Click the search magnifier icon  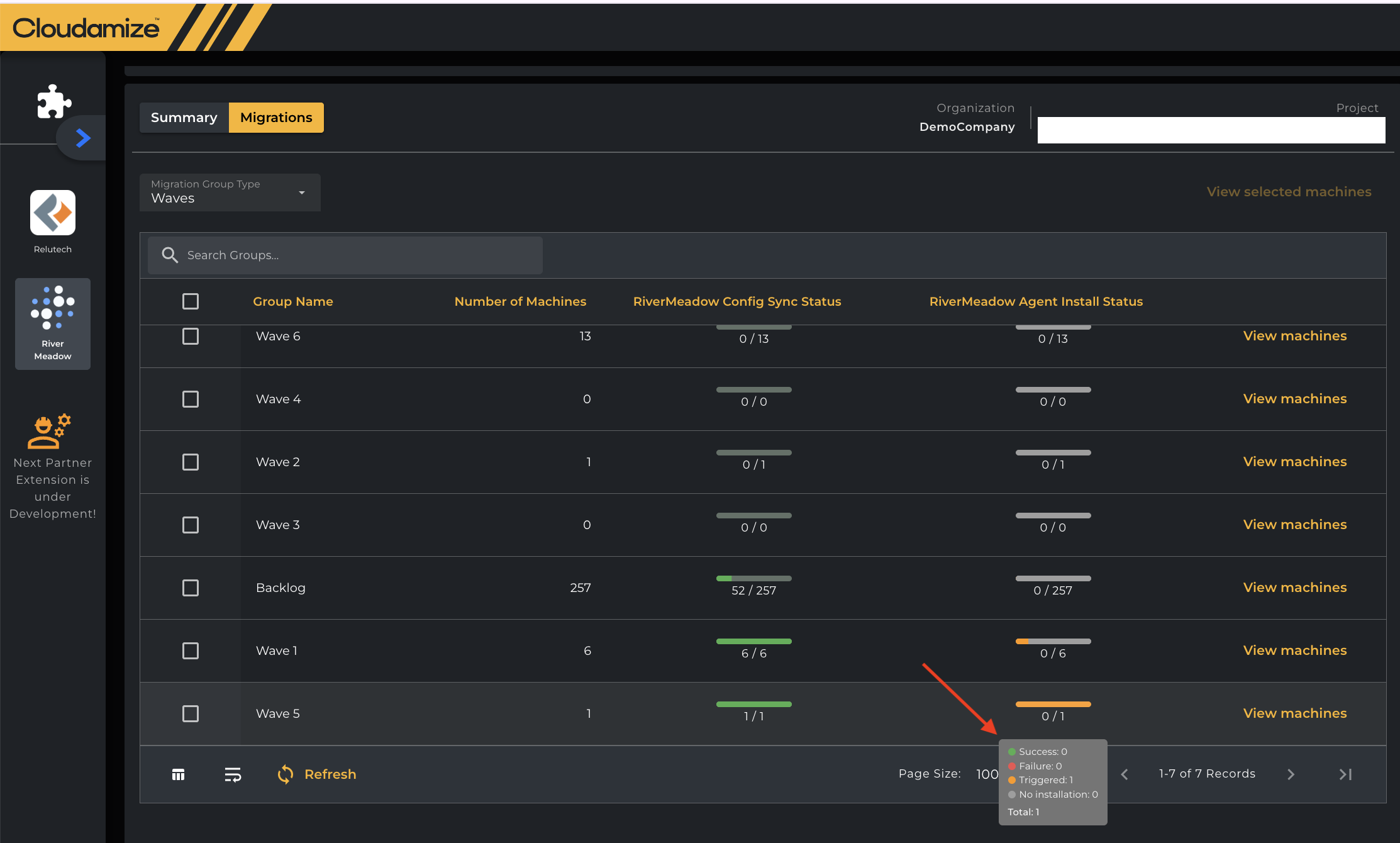point(170,255)
